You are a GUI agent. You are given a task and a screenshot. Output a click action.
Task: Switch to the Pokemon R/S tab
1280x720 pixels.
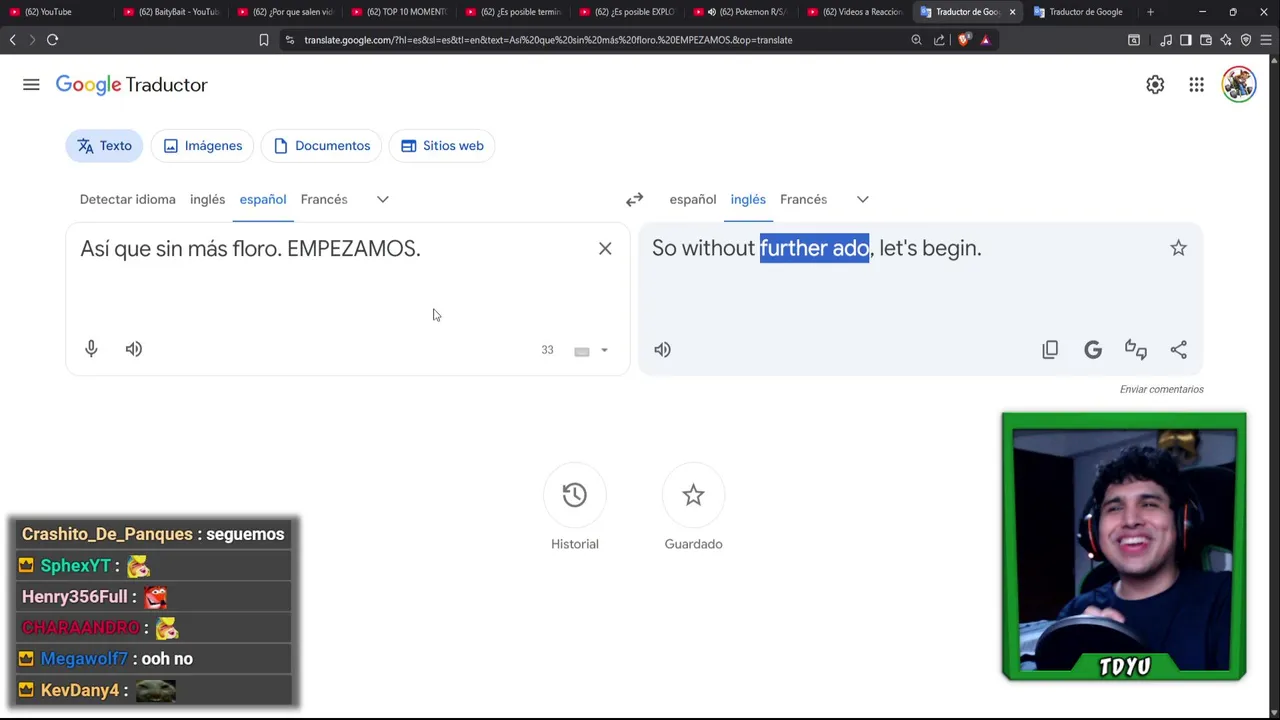[x=740, y=12]
